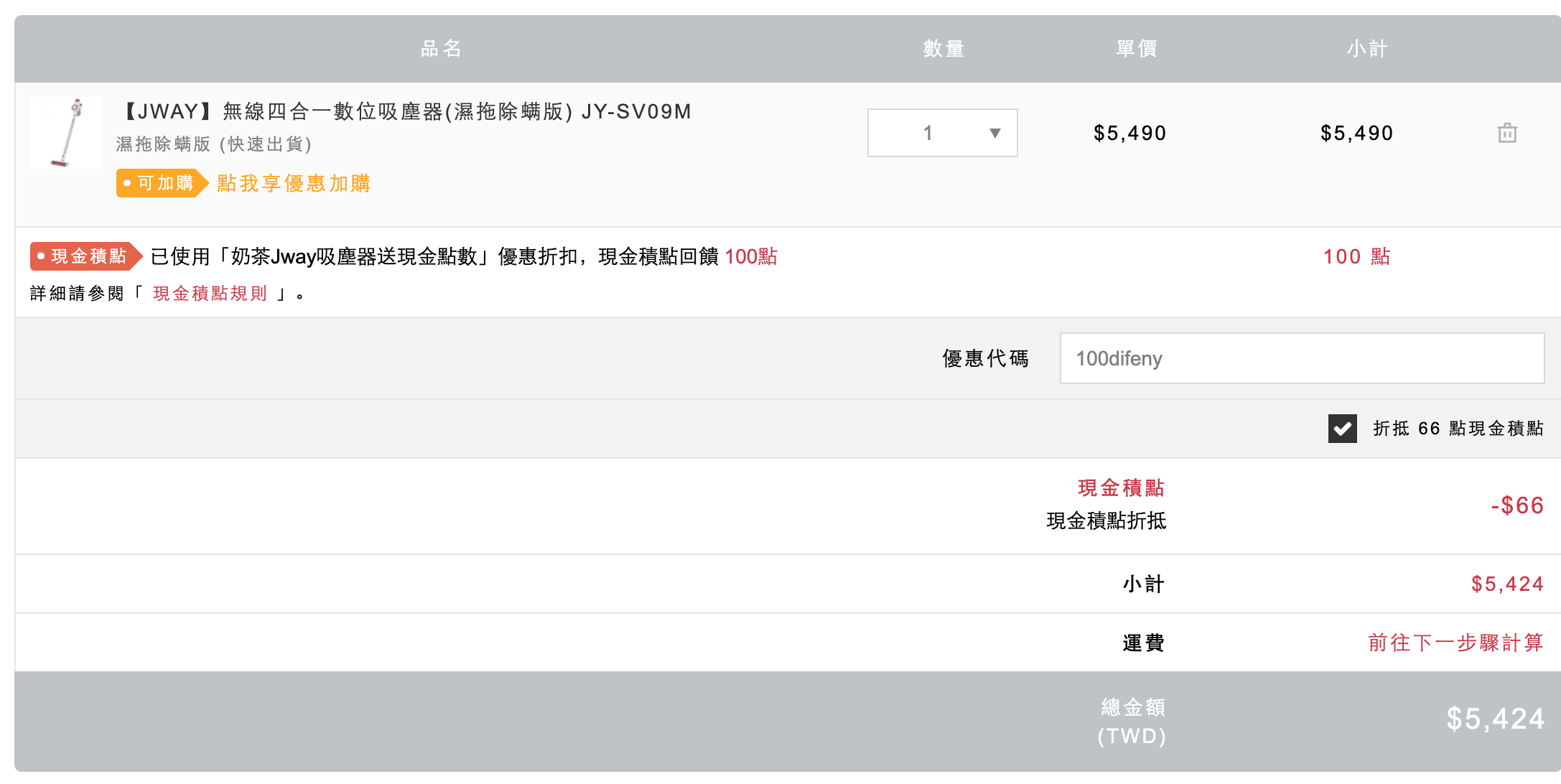
Task: Click the orange 可加購 tag
Action: (x=162, y=183)
